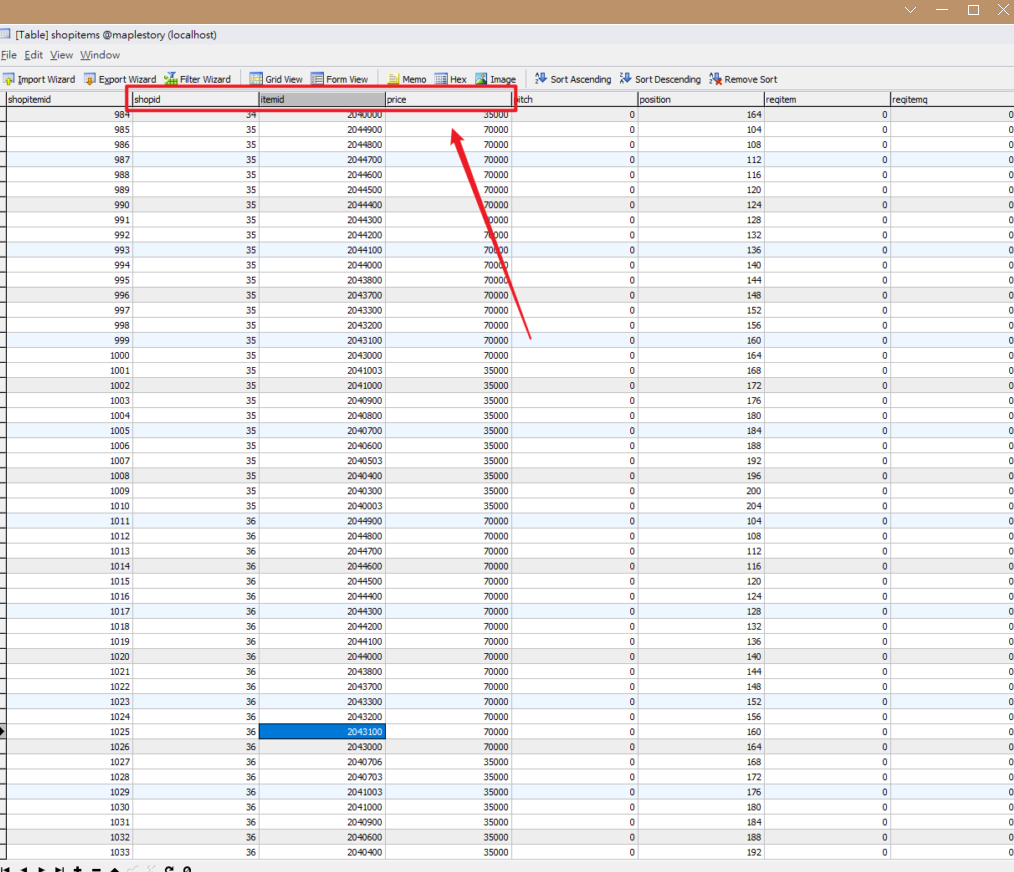Select shopitemid cell 985

coord(69,129)
